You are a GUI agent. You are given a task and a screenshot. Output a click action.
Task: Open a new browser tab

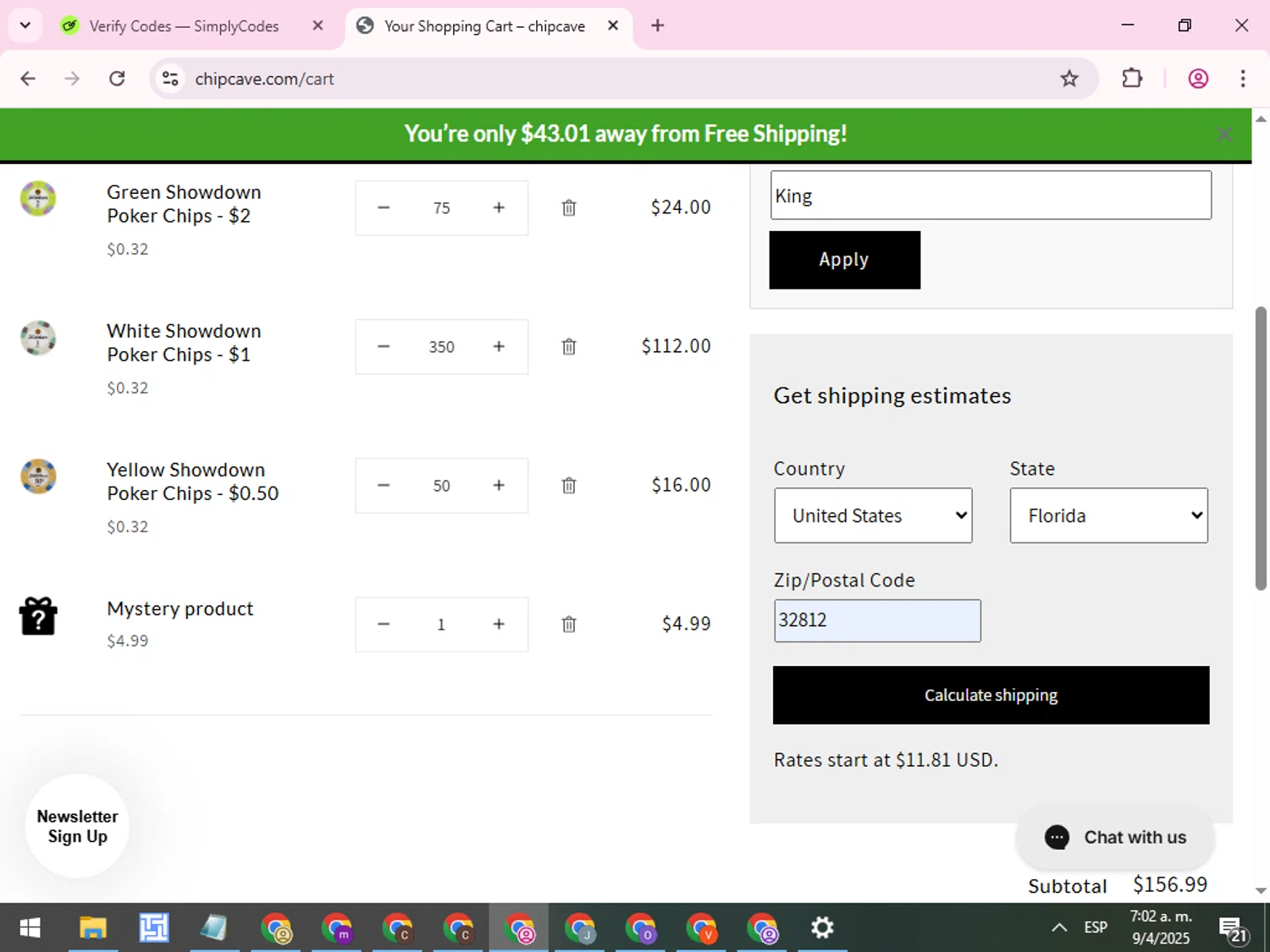(x=658, y=25)
